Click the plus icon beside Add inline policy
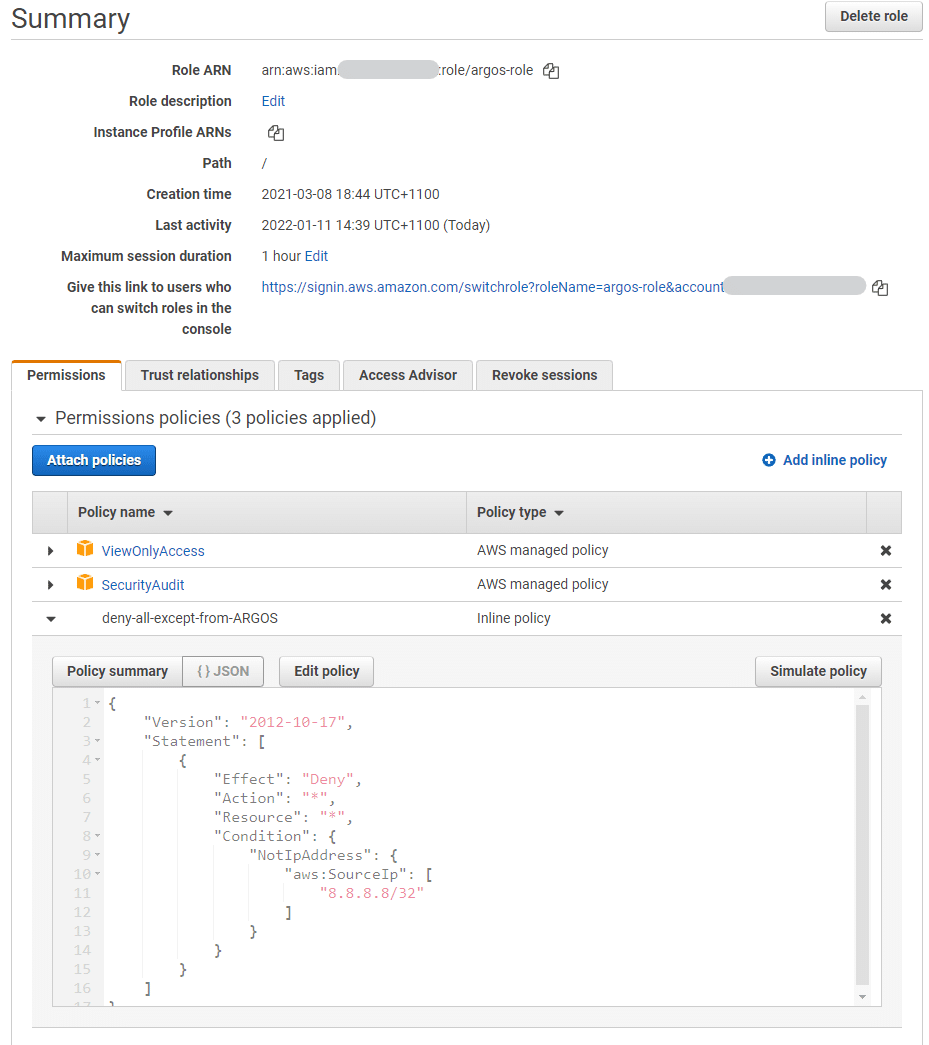 point(768,460)
